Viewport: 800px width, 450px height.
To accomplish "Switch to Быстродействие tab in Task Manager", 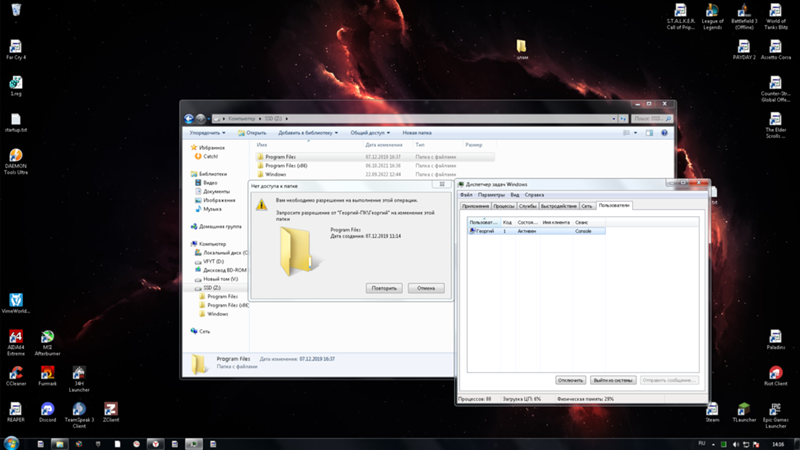I will [x=559, y=206].
